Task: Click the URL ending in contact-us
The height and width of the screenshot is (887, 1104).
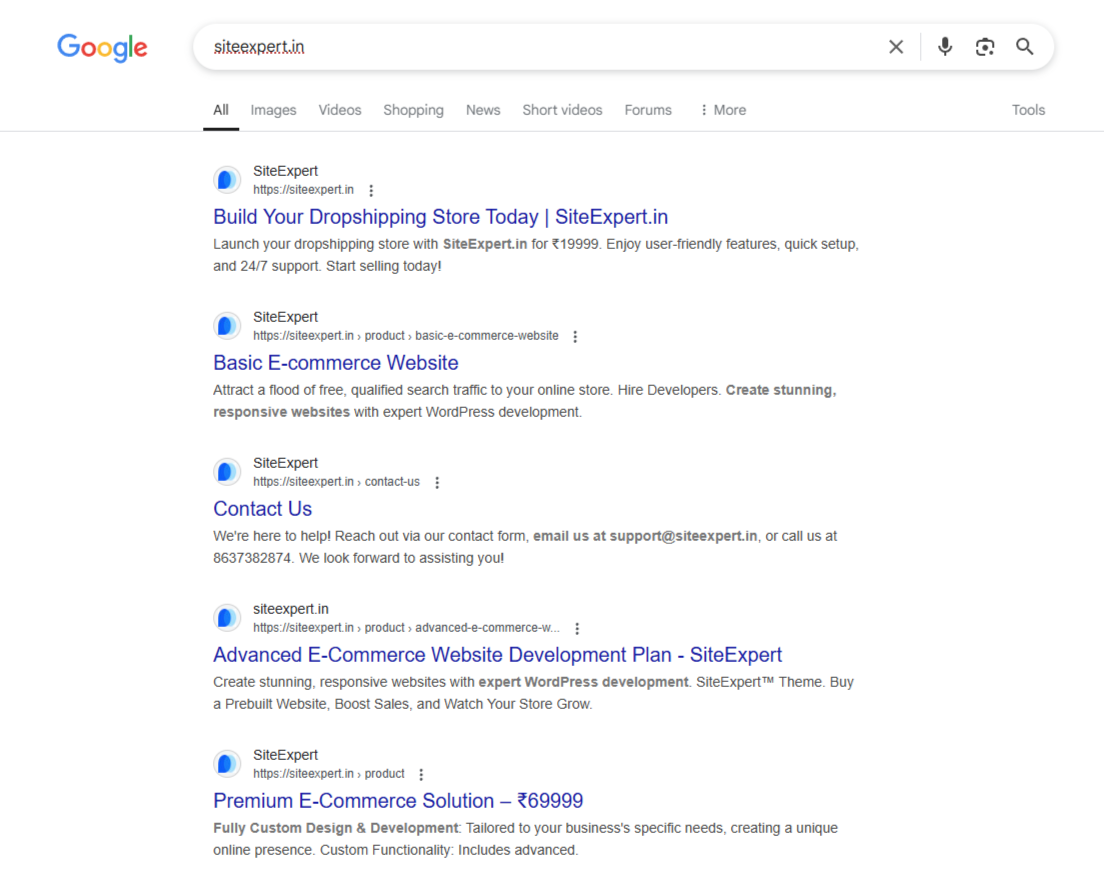Action: pyautogui.click(x=337, y=482)
